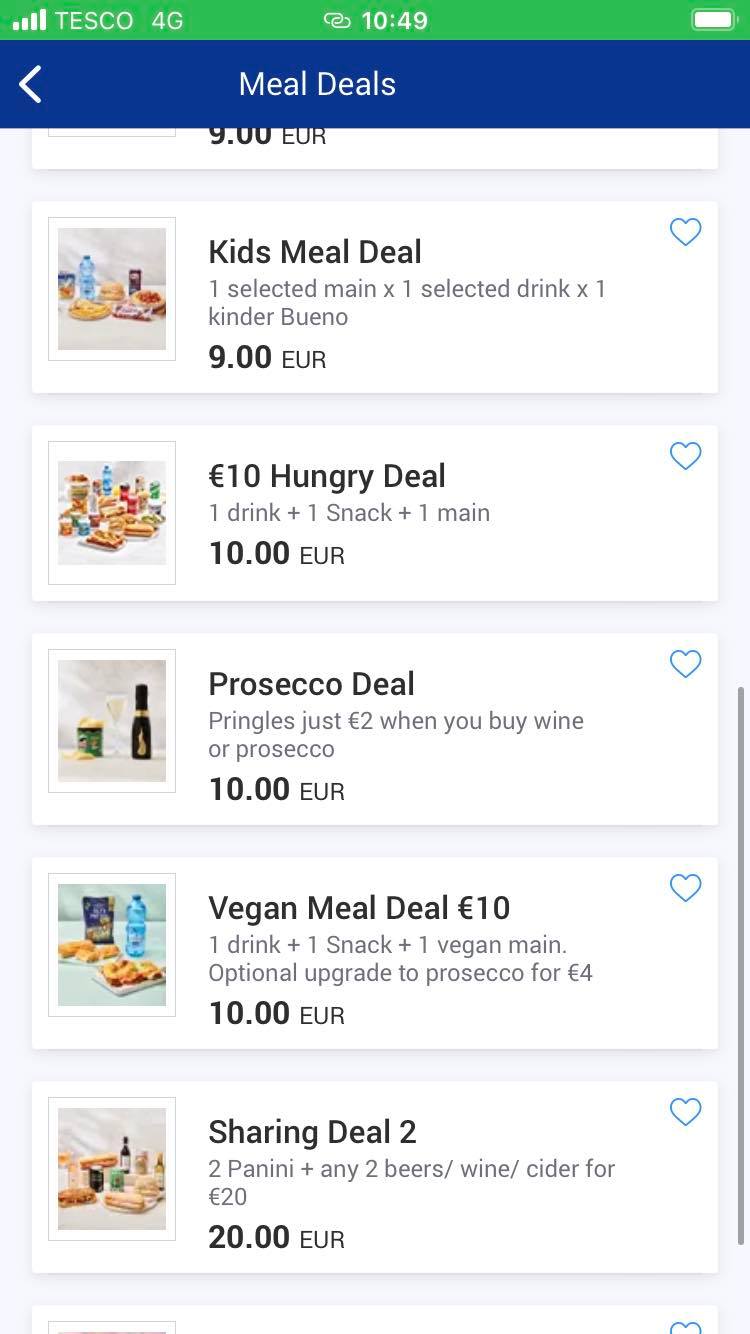Open €10 Hungry Deal thumbnail
750x1334 pixels.
[x=112, y=513]
